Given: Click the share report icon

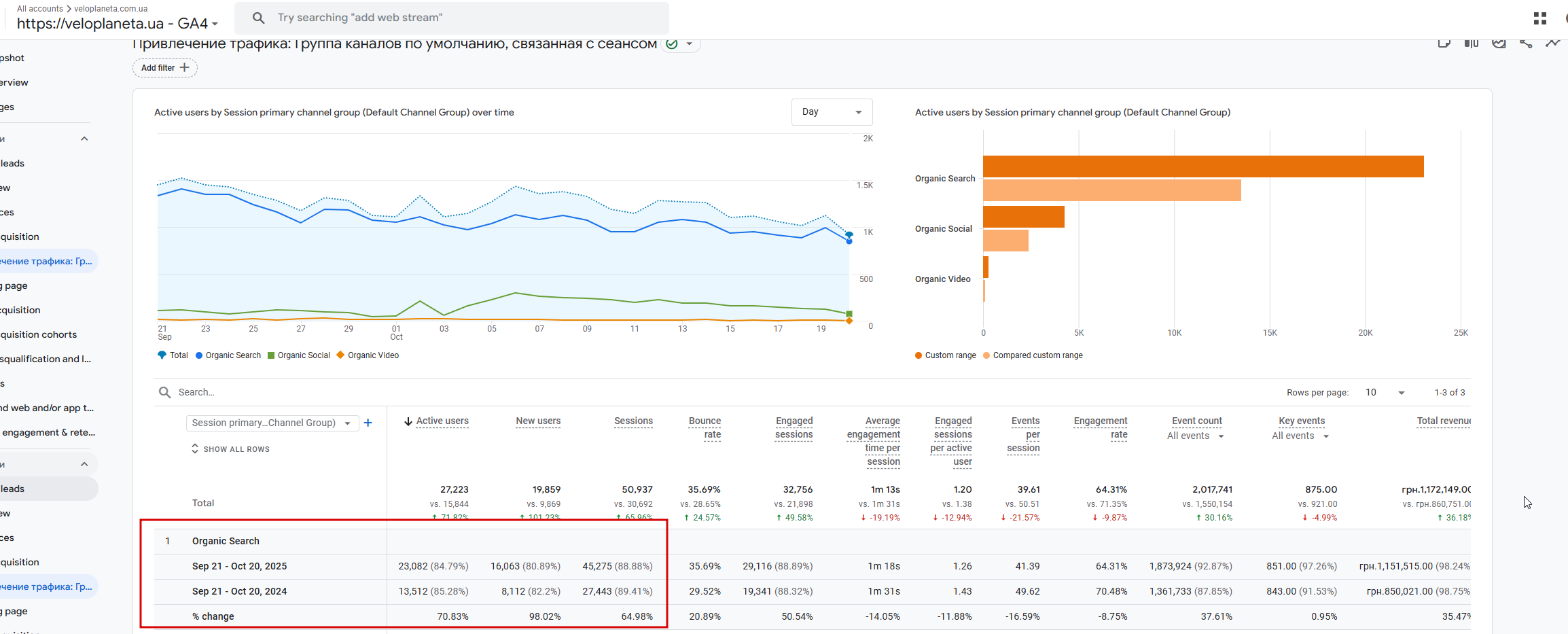Looking at the screenshot, I should [1526, 43].
